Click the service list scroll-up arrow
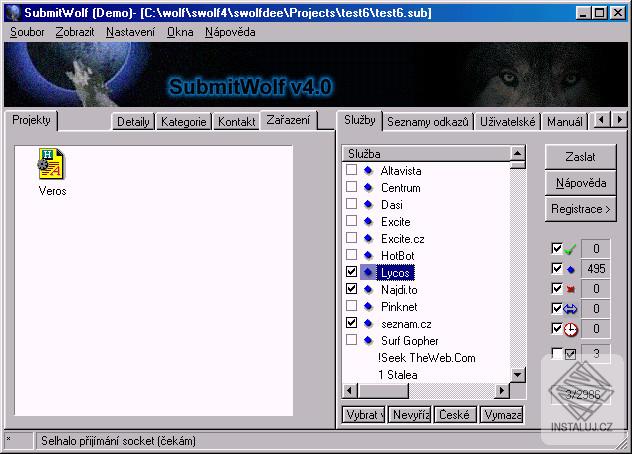 [517, 153]
